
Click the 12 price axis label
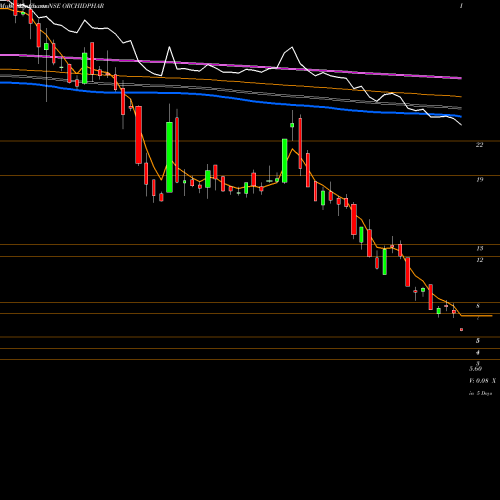[480, 260]
